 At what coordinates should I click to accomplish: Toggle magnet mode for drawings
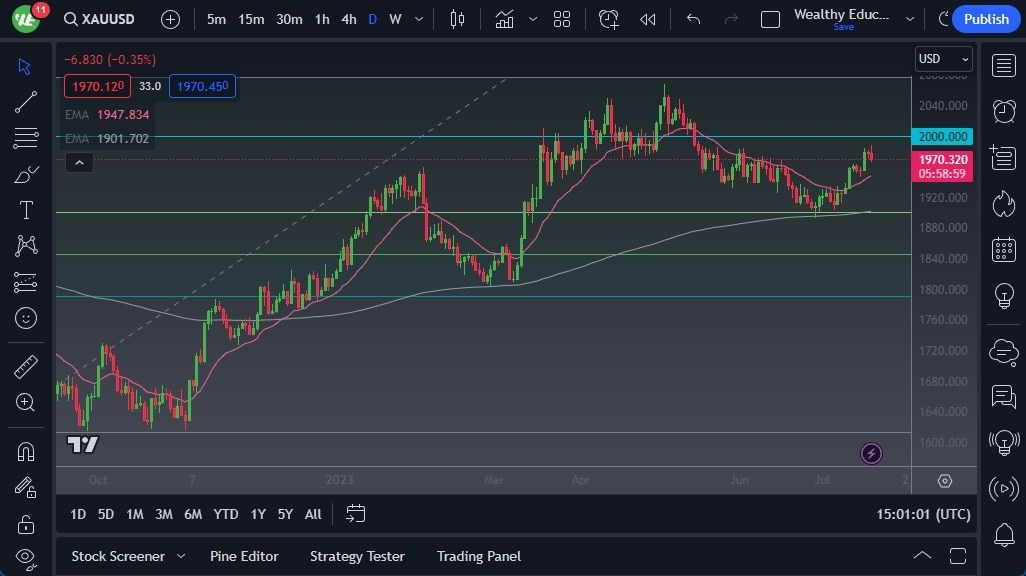(25, 451)
